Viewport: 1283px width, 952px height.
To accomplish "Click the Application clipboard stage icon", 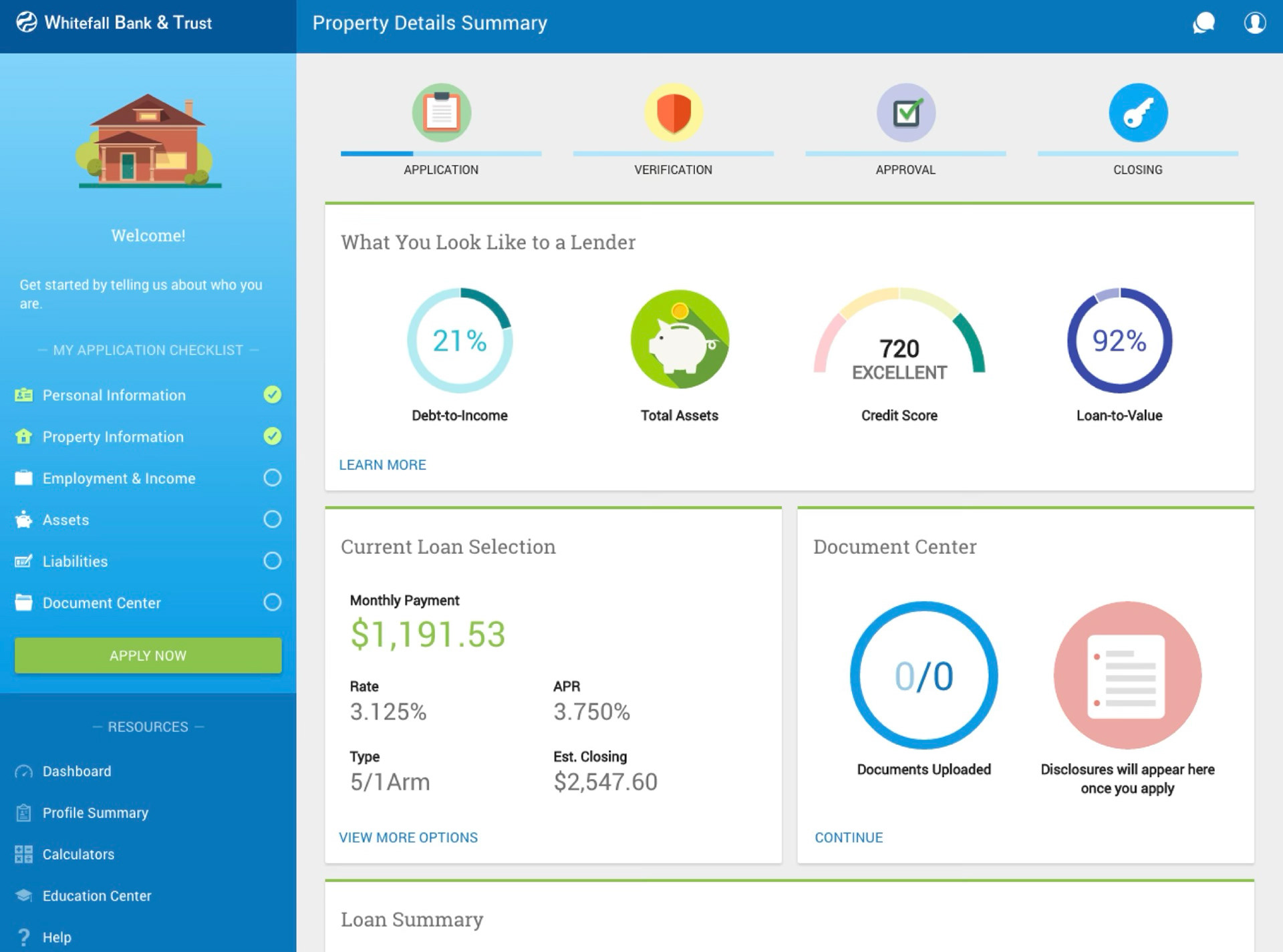I will pos(441,112).
